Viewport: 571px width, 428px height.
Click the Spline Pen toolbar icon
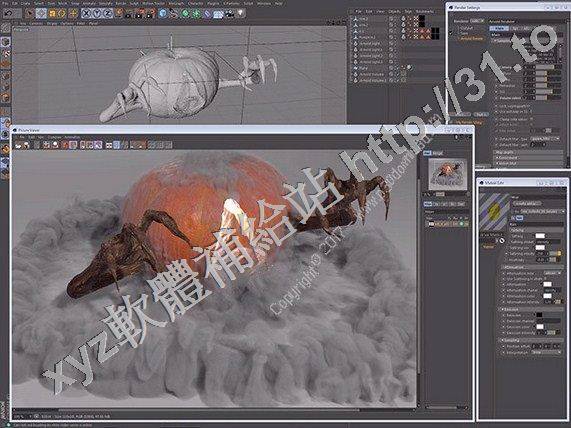click(174, 14)
